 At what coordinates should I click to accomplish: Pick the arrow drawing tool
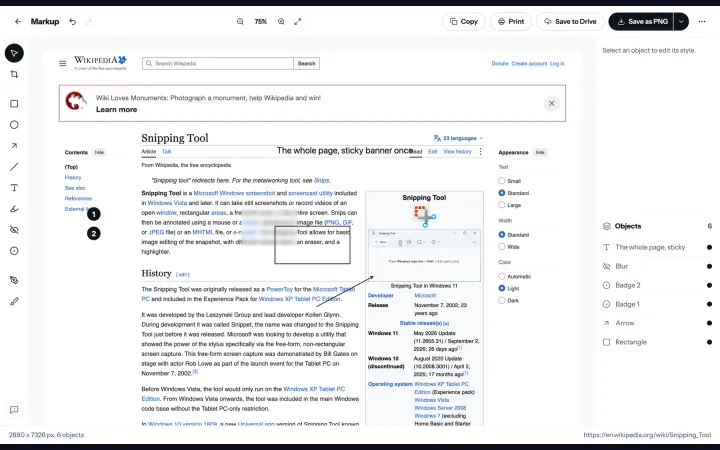point(14,146)
